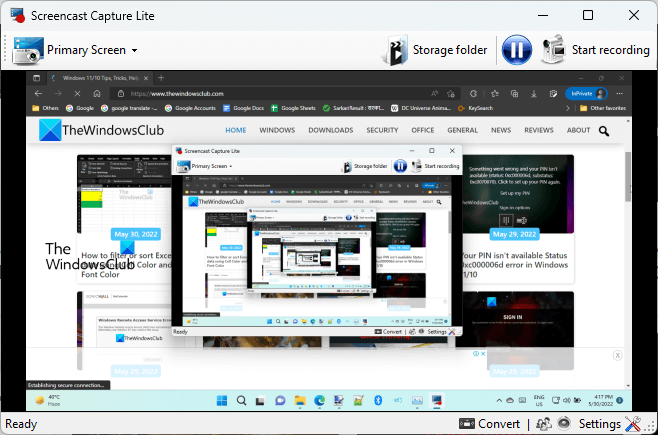Open the Others bookmarks folder

pyautogui.click(x=45, y=108)
